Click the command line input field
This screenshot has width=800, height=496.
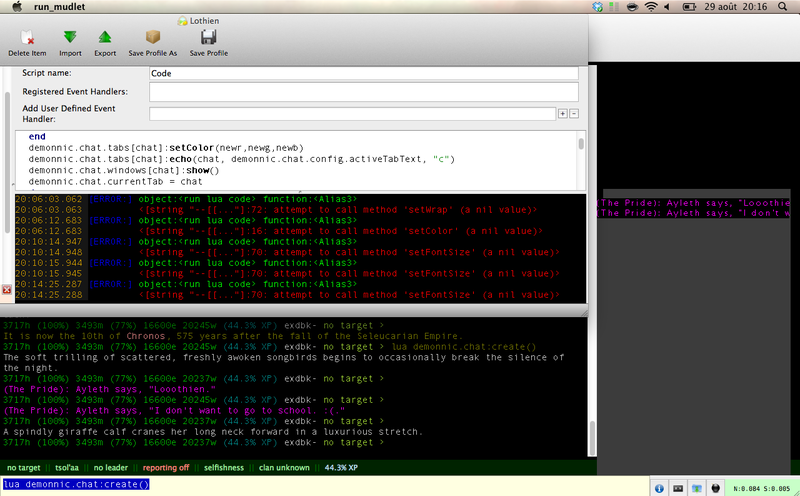click(324, 484)
